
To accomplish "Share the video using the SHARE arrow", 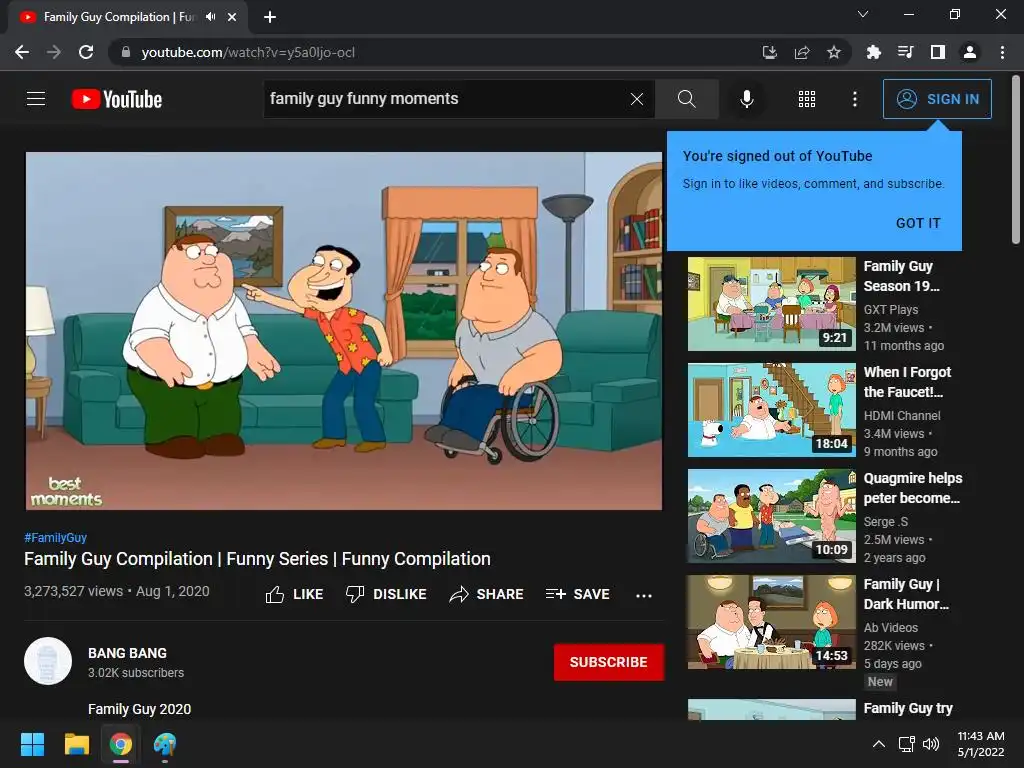I will (487, 594).
